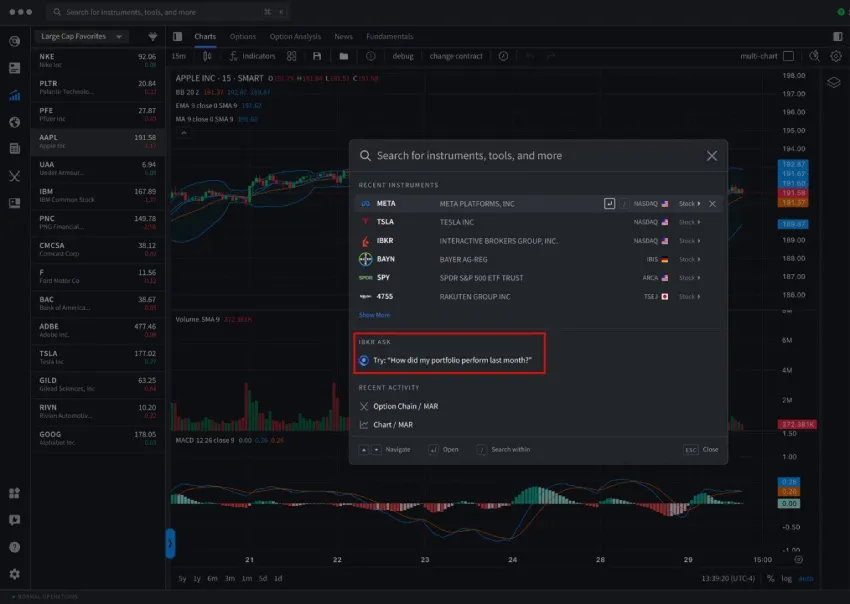Click the change contract button

pos(456,56)
